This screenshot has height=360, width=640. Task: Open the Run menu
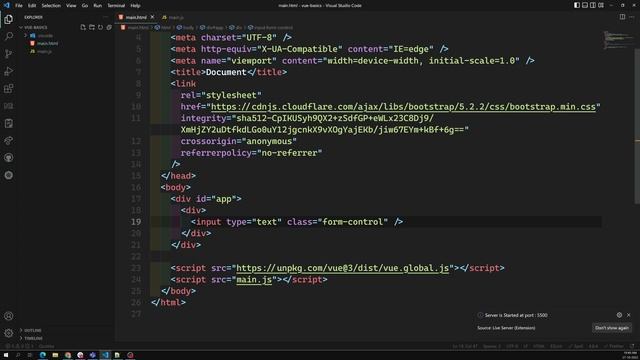(98, 6)
